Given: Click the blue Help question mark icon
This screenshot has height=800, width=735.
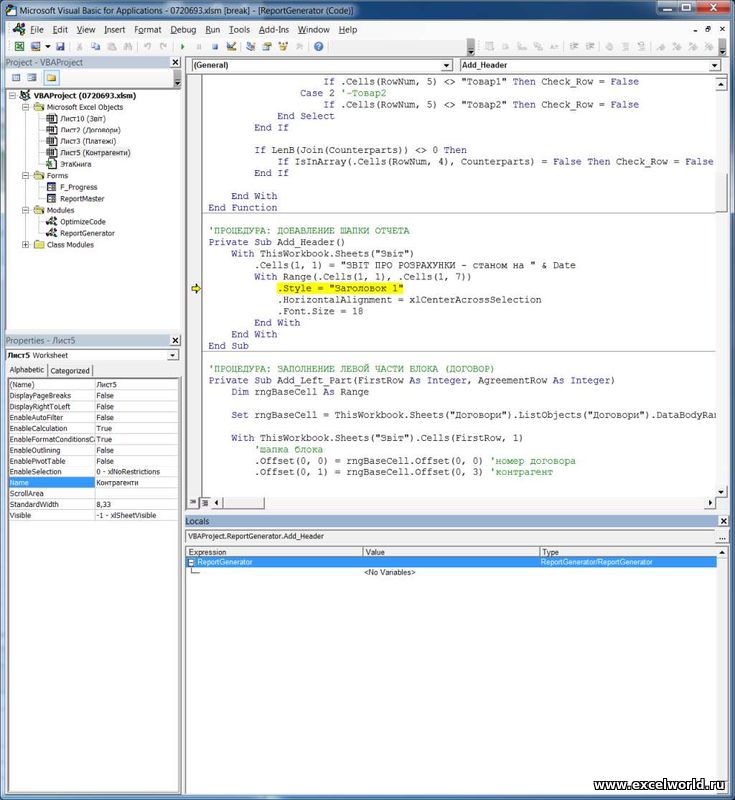Looking at the screenshot, I should pyautogui.click(x=318, y=46).
